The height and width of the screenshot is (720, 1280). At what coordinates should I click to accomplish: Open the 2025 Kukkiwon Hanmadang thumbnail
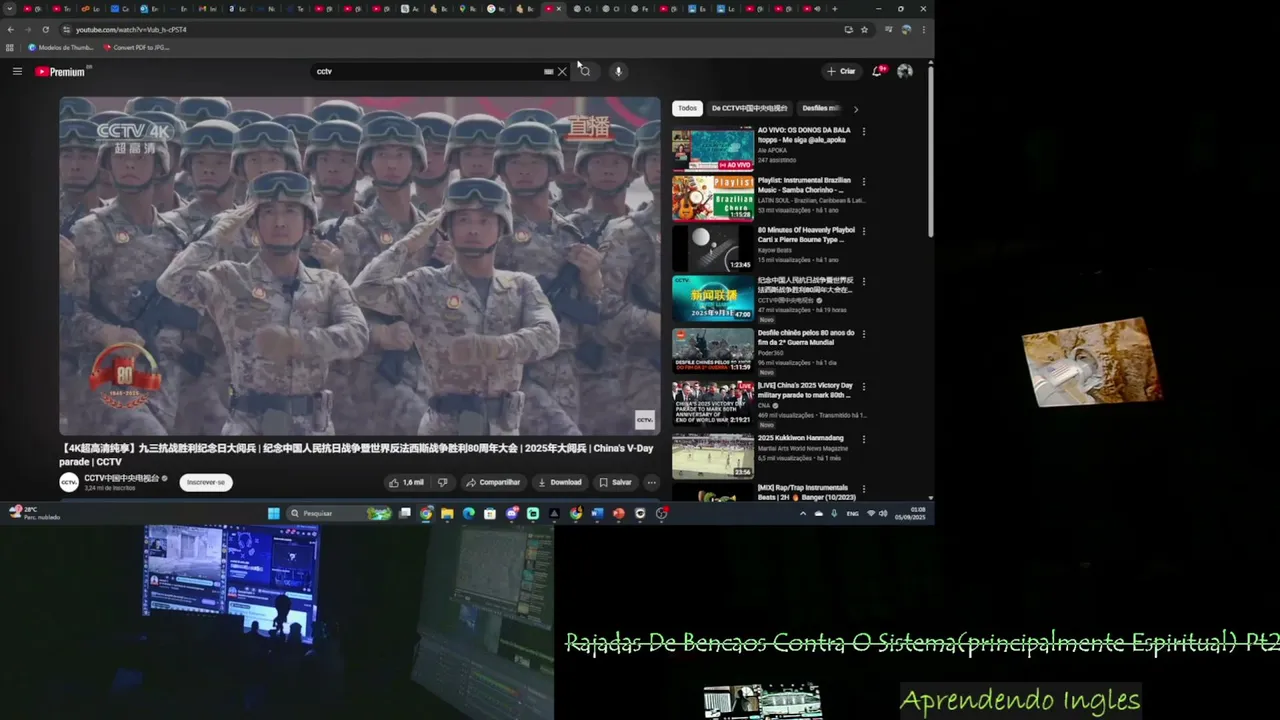pos(713,455)
